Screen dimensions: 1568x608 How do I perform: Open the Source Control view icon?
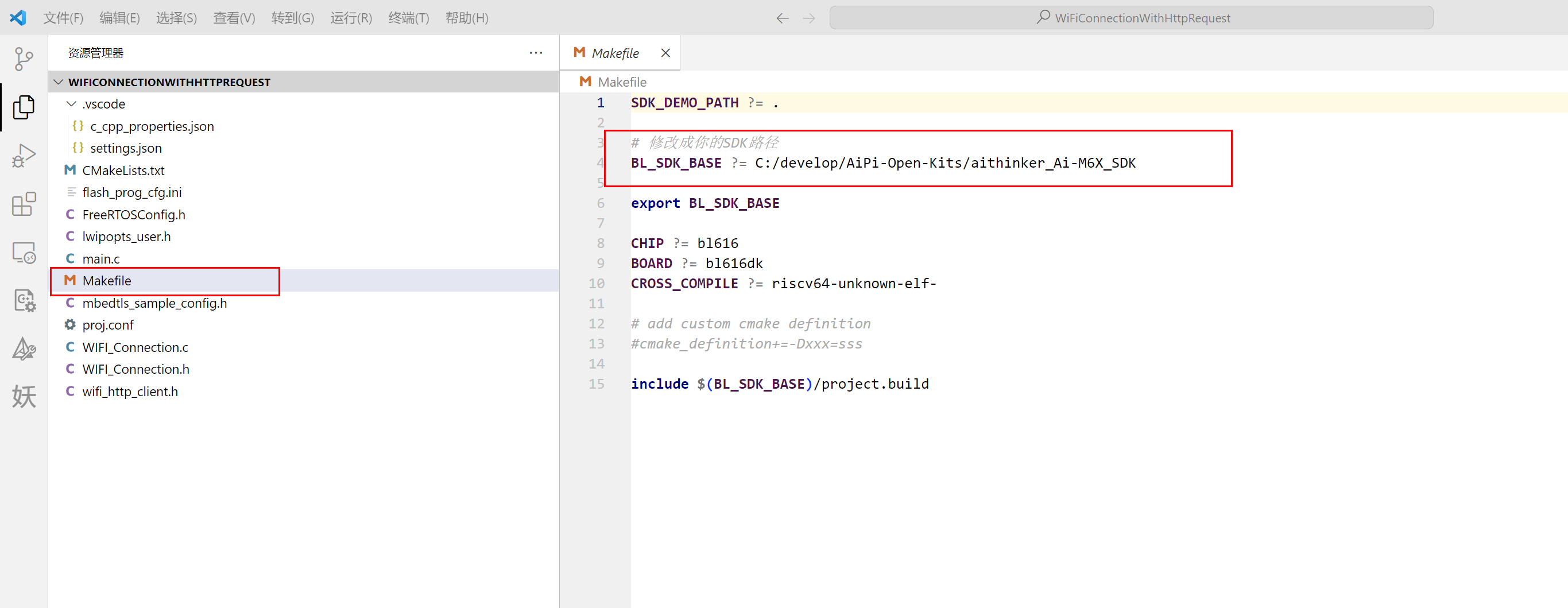point(24,59)
